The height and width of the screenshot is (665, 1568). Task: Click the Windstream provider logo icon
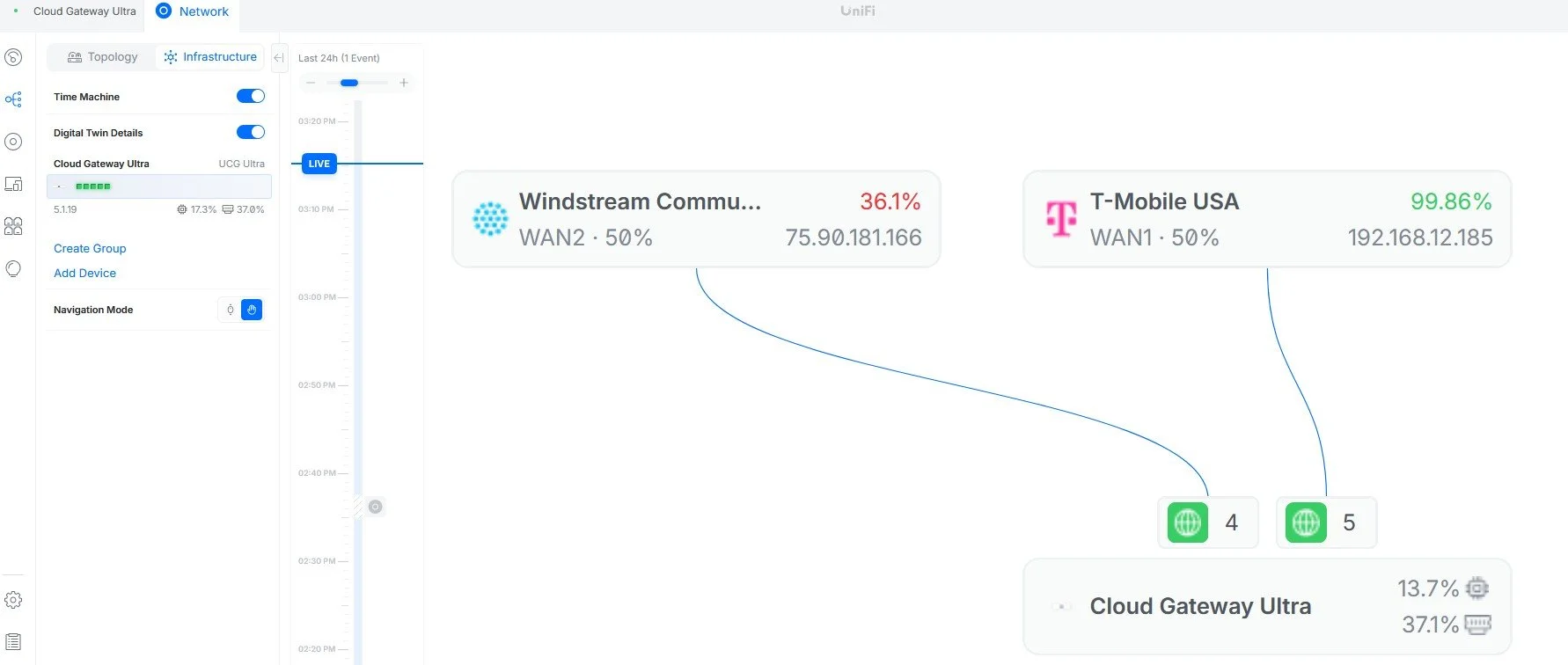tap(490, 219)
